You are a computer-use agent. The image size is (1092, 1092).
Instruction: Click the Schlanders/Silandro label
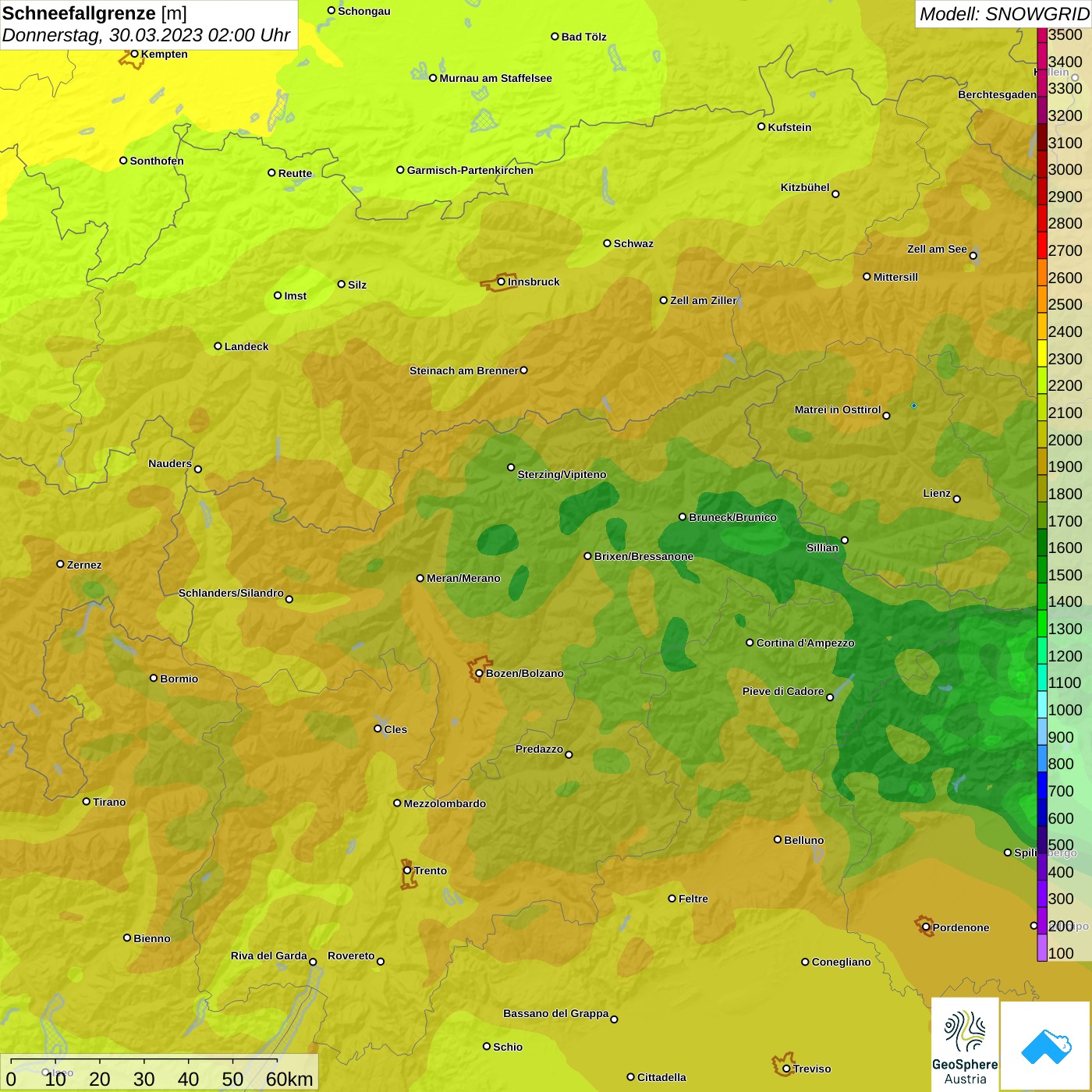231,593
